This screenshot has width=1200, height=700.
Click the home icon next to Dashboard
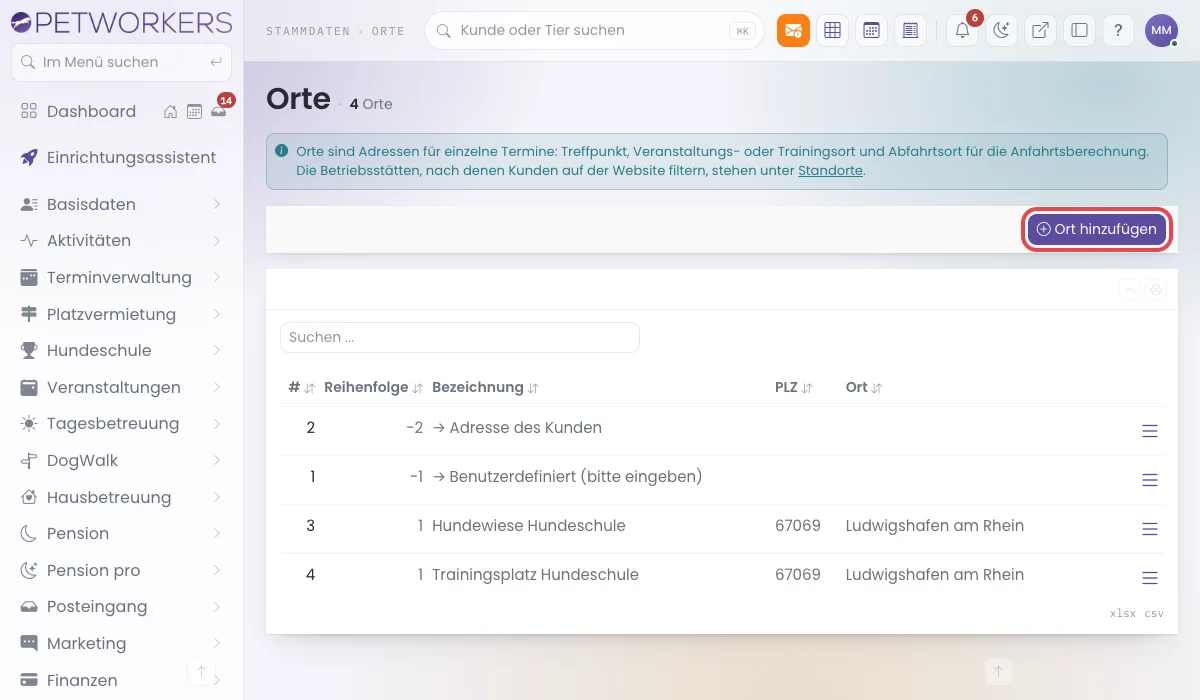(x=171, y=112)
